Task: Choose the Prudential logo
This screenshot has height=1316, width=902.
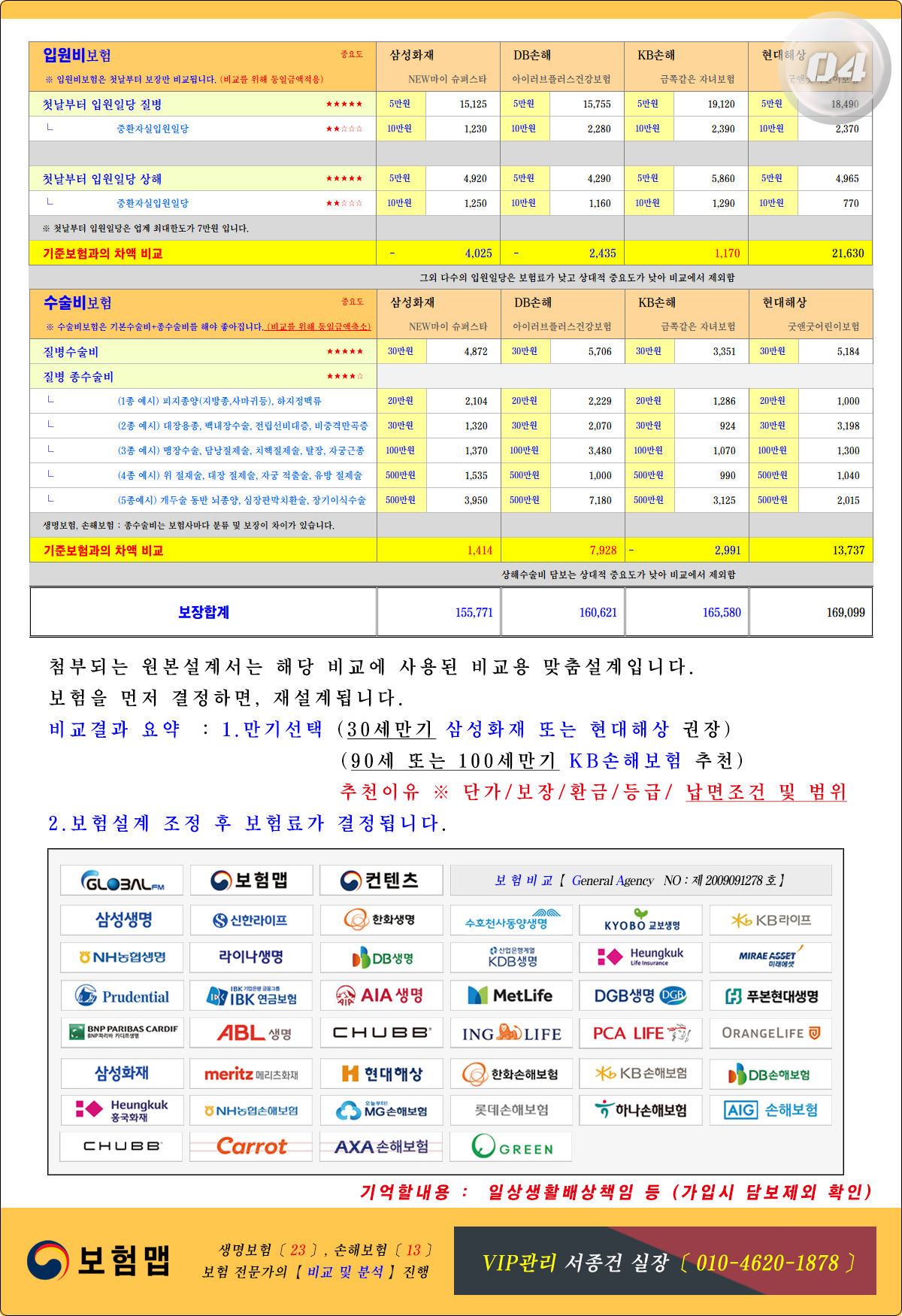Action: pos(122,996)
